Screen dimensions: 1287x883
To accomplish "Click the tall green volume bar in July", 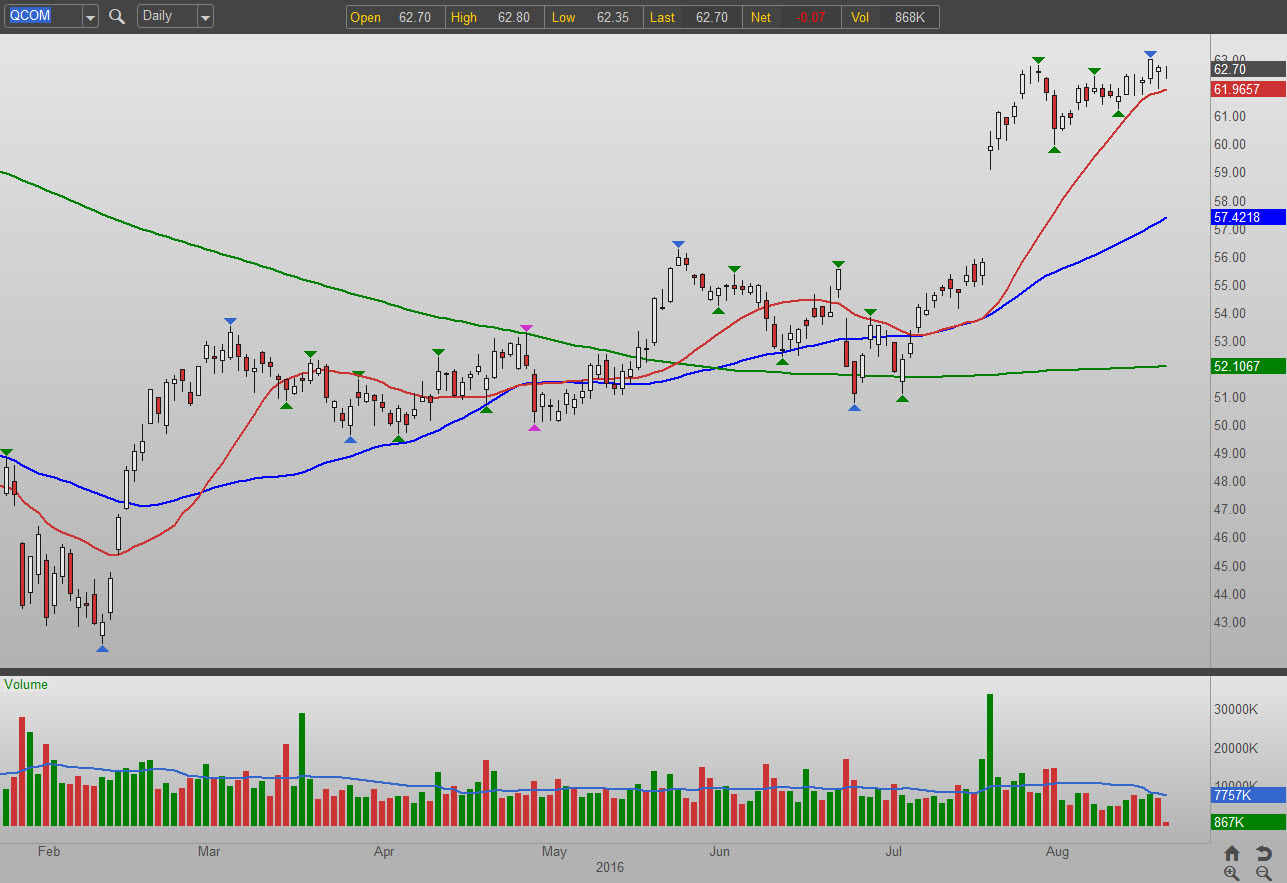I will (x=990, y=760).
